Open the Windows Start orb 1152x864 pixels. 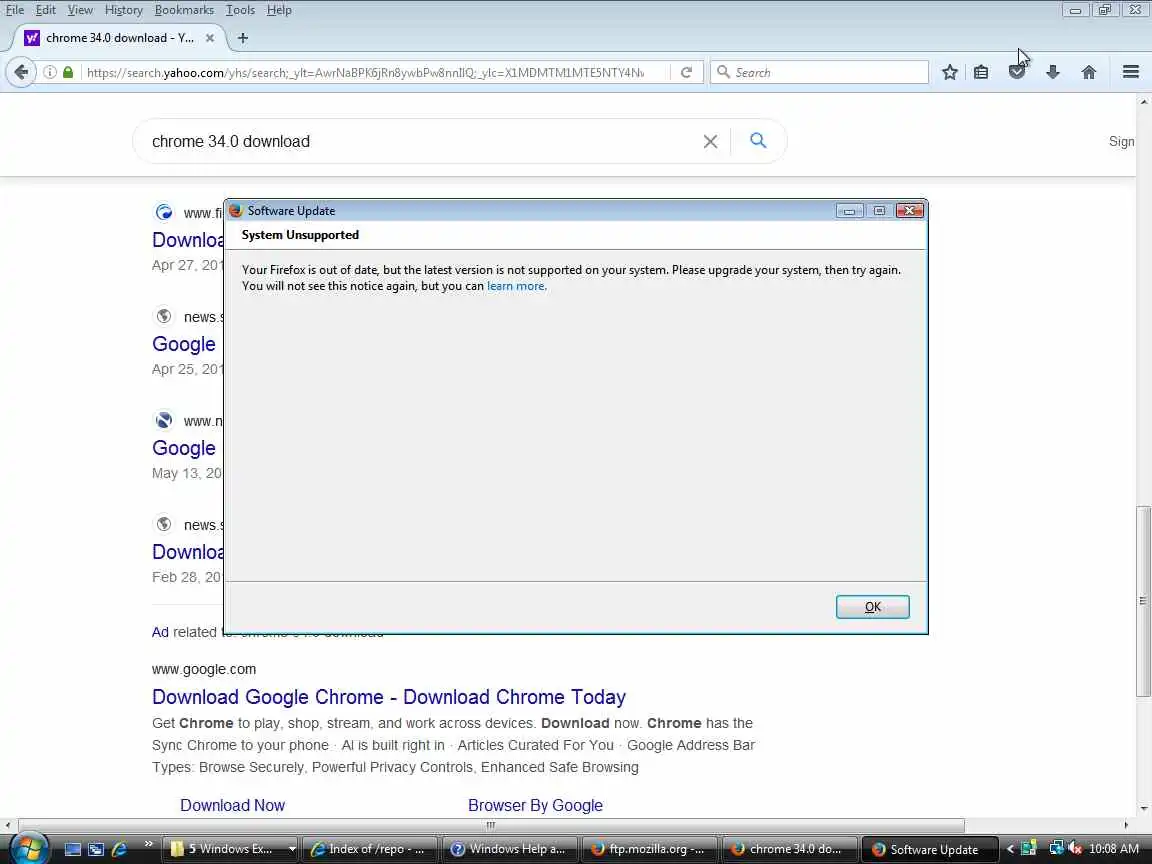click(29, 849)
